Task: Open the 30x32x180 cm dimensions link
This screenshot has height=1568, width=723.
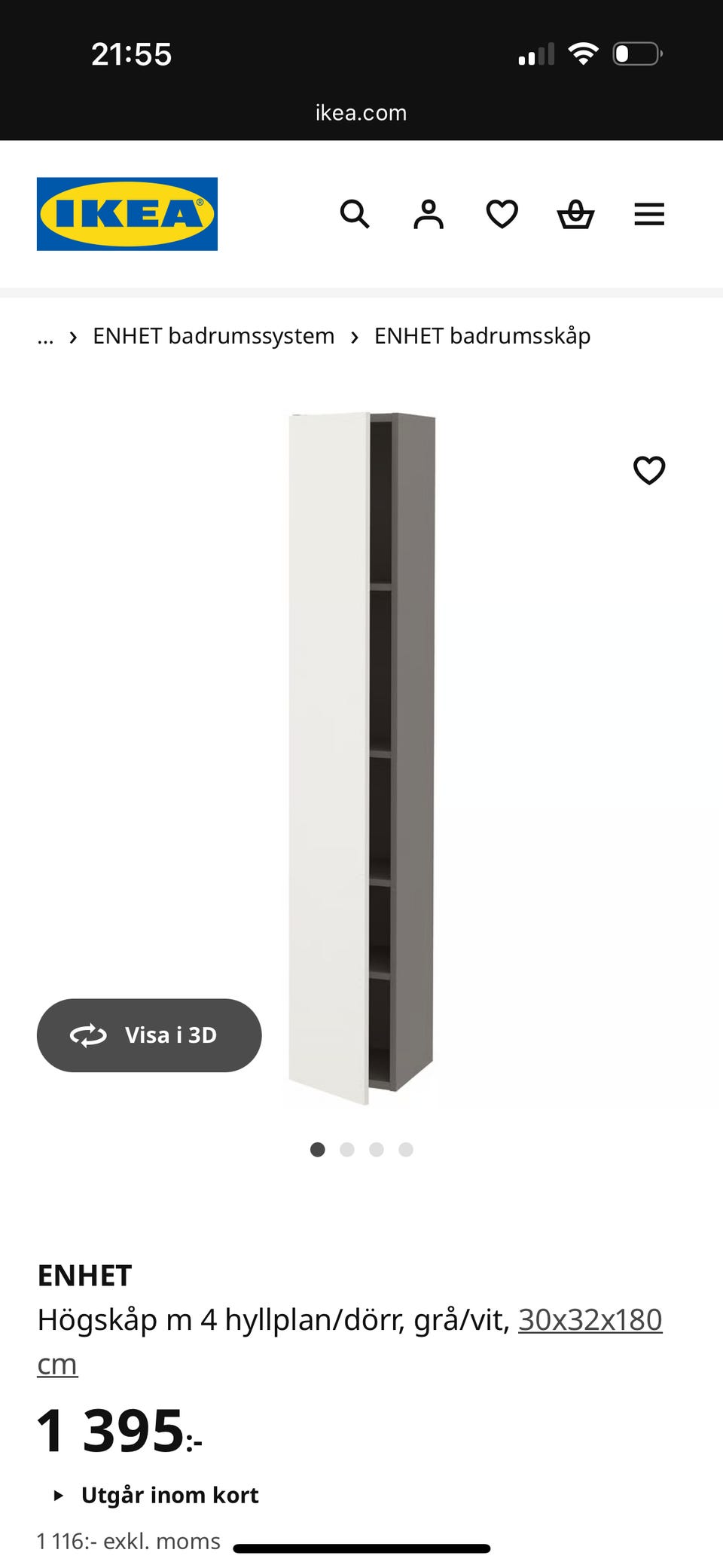Action: [349, 1341]
